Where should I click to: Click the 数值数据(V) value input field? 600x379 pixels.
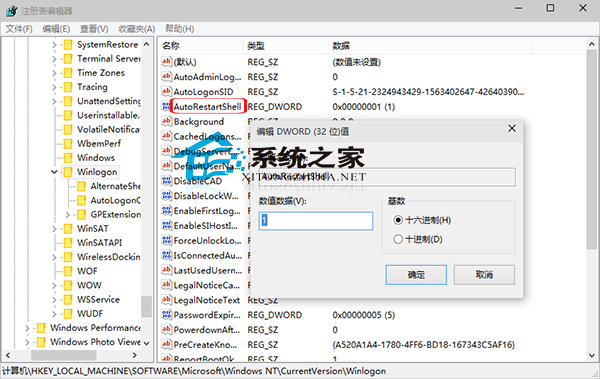316,221
